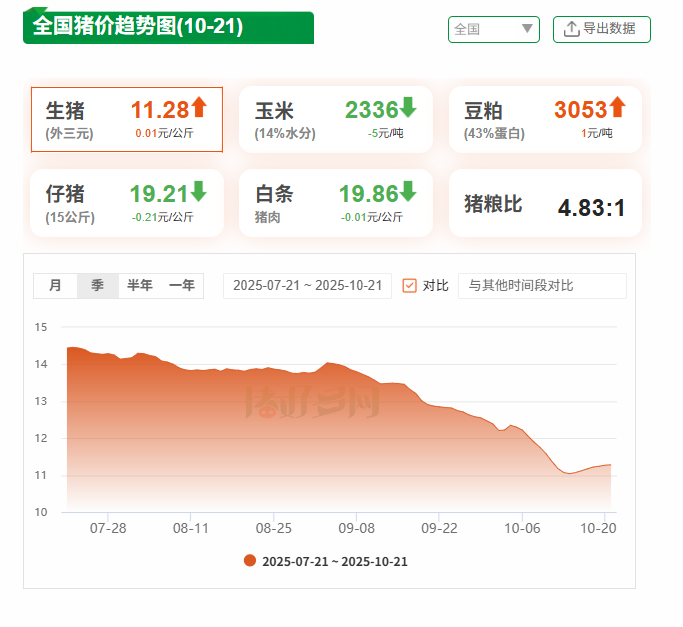This screenshot has height=627, width=683.
Task: Click the export data upload icon
Action: click(571, 29)
